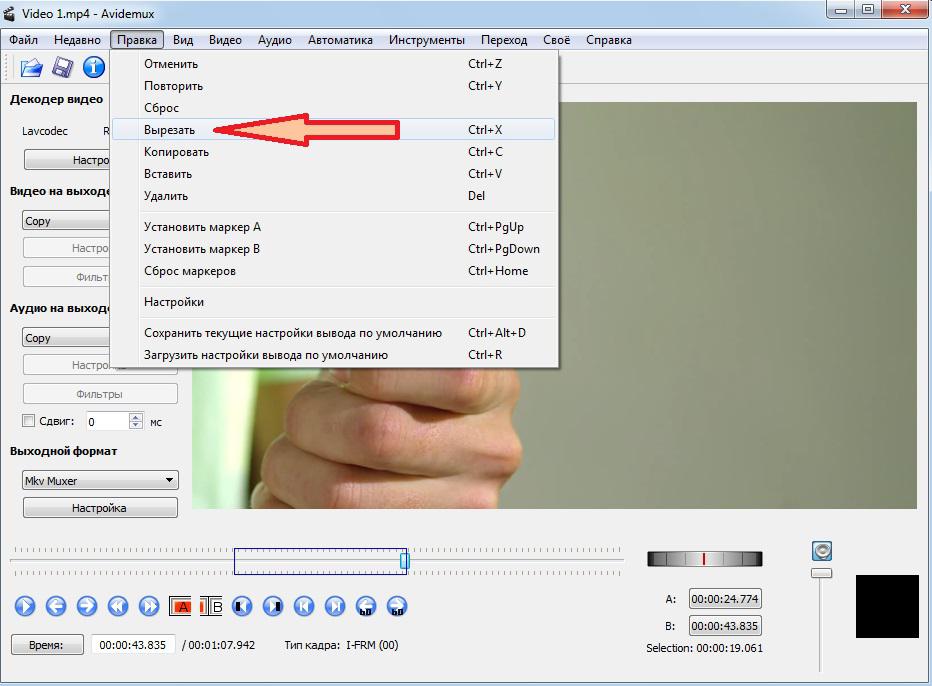Go to previous frame arrow icon
932x686 pixels.
[56, 606]
